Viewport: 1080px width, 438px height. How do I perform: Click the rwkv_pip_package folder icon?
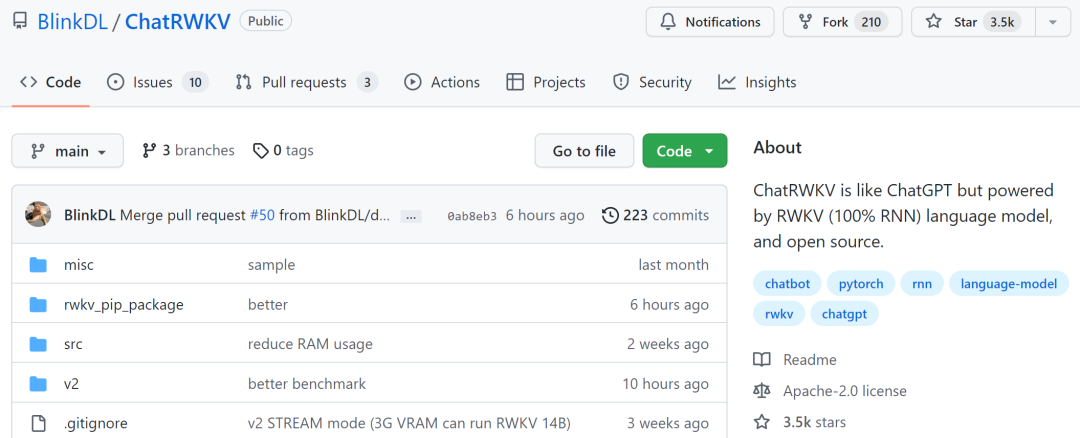click(39, 304)
